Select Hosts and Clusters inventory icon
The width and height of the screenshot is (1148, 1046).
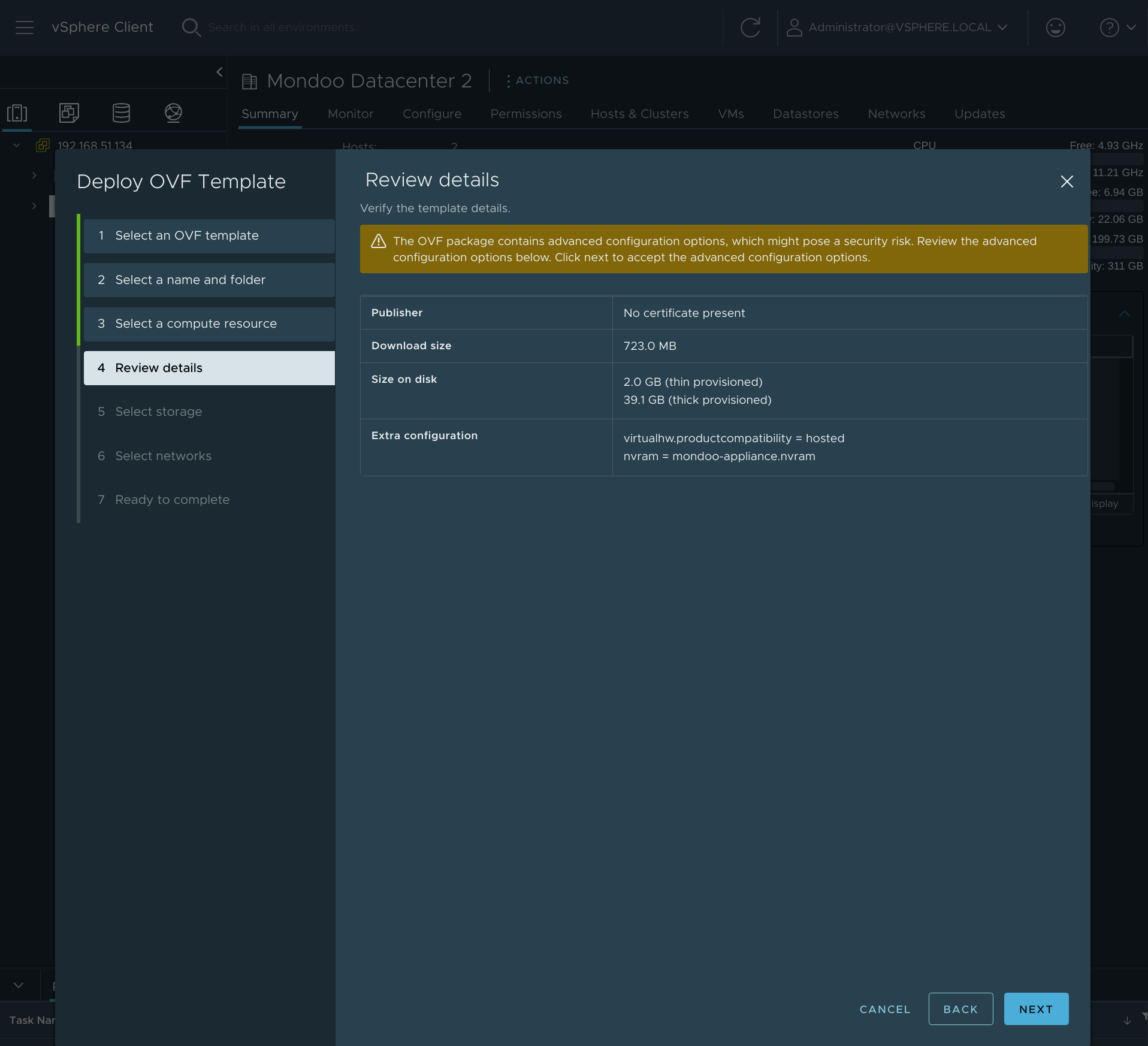click(17, 113)
